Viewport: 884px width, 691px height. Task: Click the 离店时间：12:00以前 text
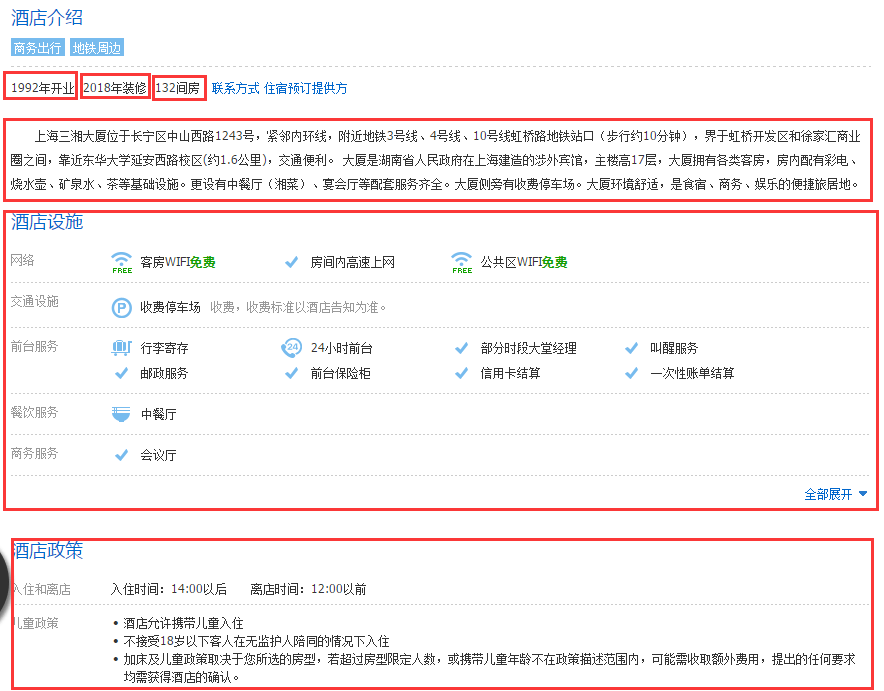pyautogui.click(x=308, y=589)
